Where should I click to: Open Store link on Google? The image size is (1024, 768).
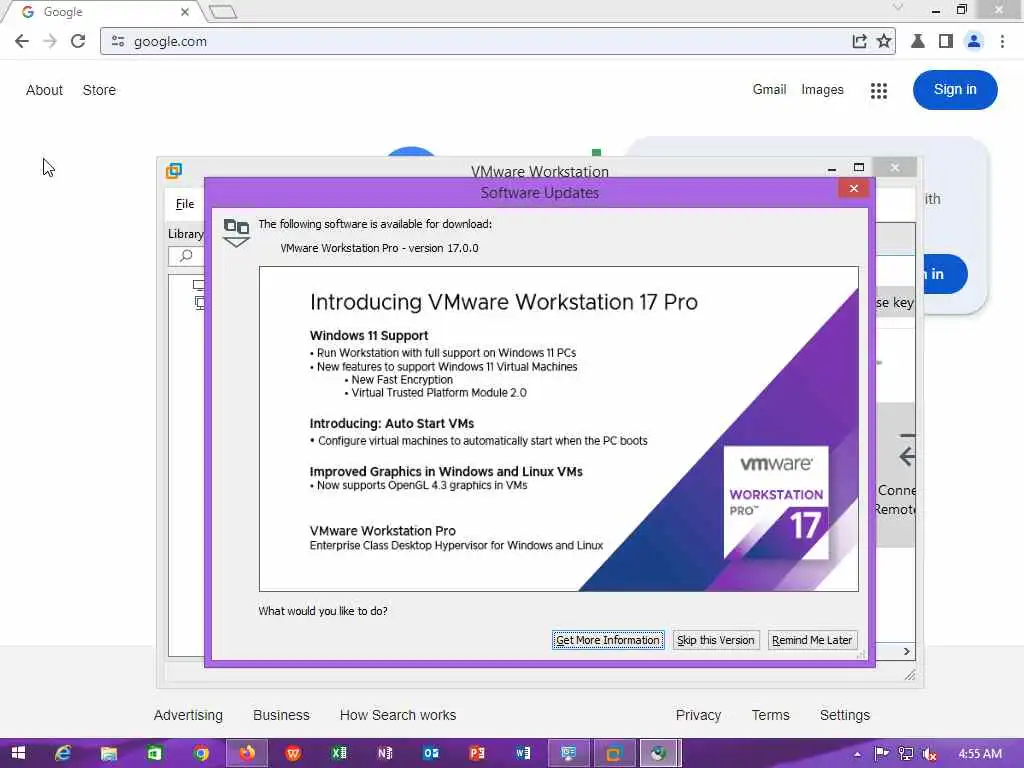tap(99, 90)
